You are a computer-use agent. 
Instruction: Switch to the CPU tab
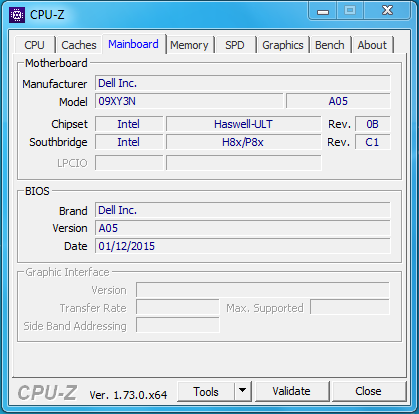[34, 45]
